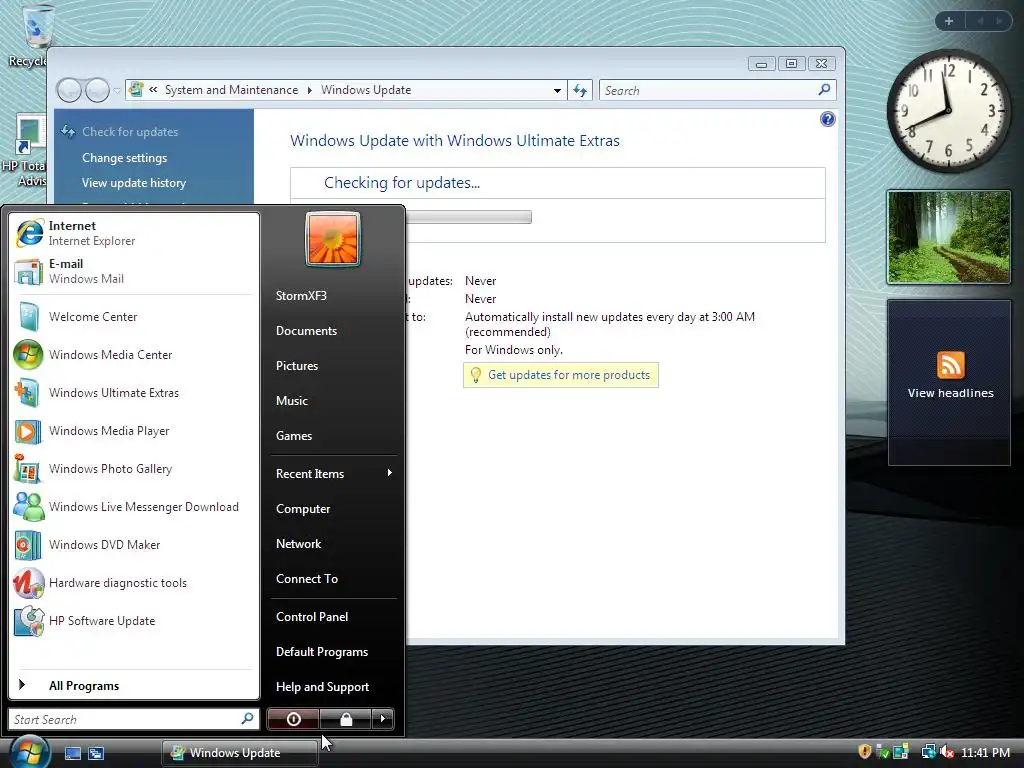
Task: Click the forest slideshow gadget picture
Action: tap(948, 237)
